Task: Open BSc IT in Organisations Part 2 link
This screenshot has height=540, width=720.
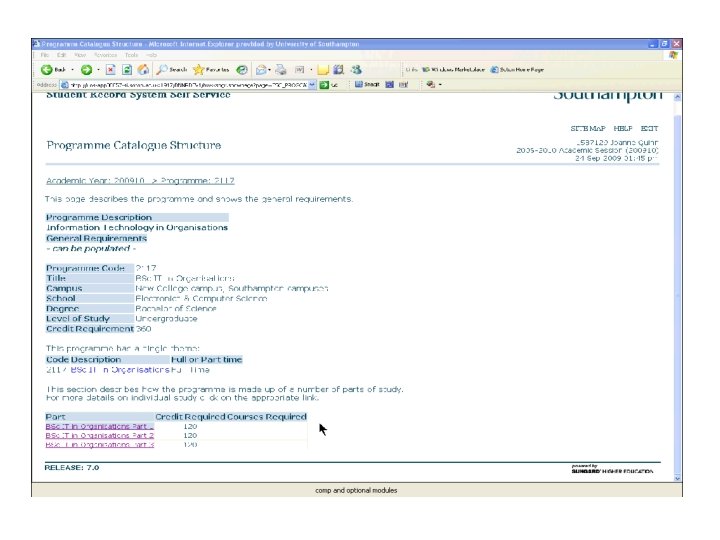Action: [100, 435]
